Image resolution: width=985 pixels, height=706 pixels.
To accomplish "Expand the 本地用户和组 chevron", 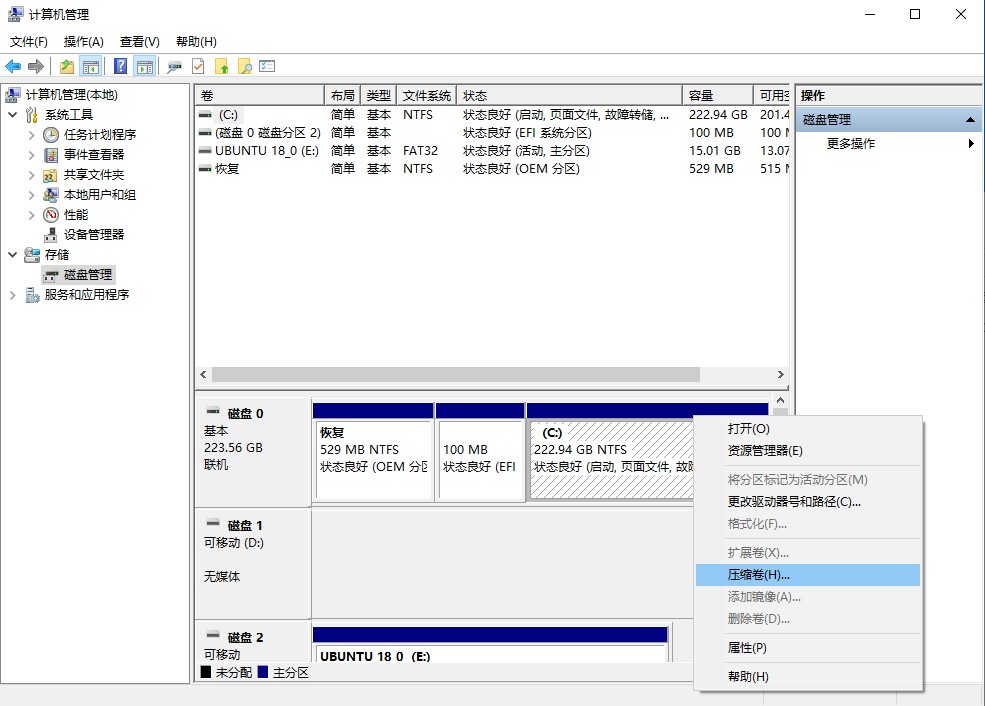I will click(31, 195).
